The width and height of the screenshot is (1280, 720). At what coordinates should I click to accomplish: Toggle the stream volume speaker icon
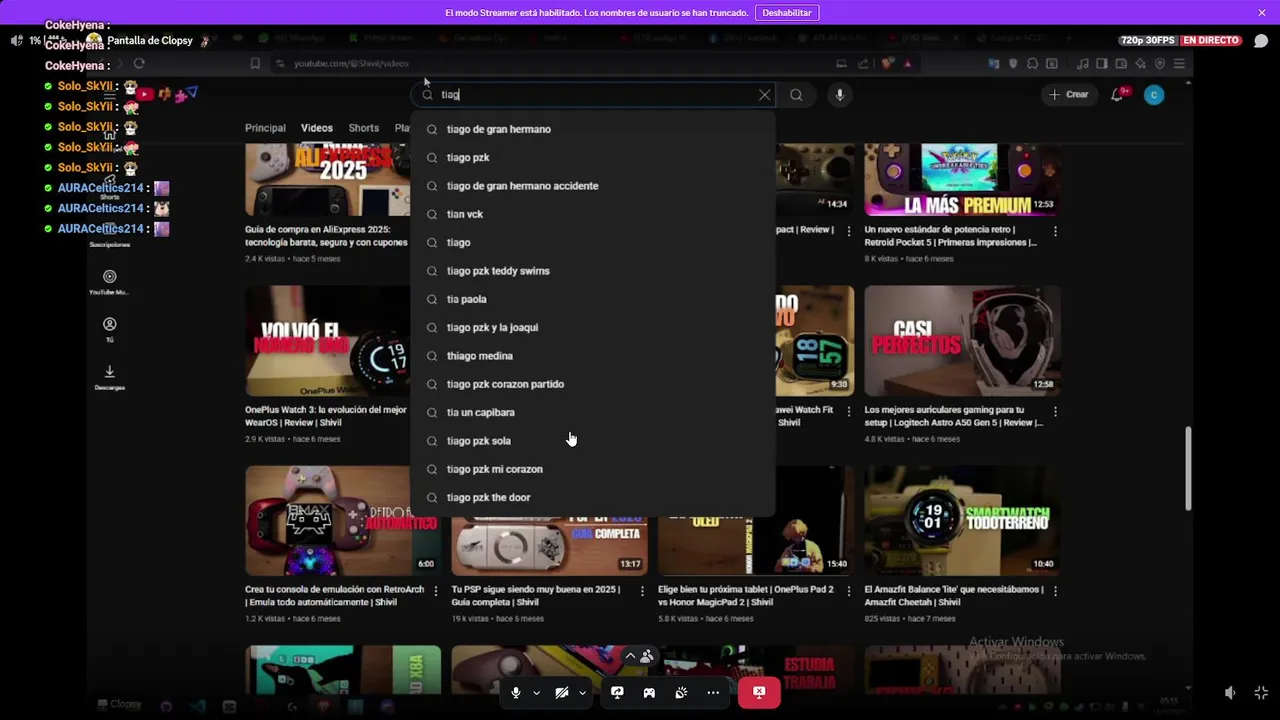[1230, 692]
